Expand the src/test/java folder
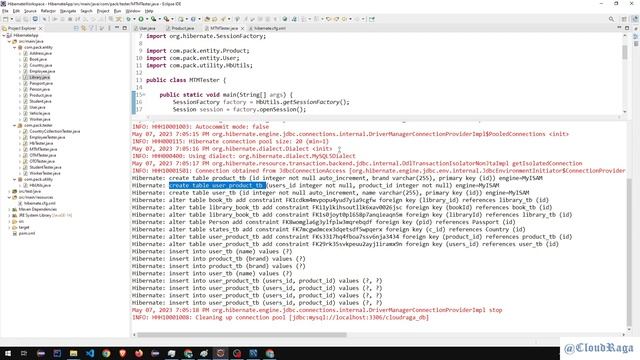 [x=9, y=191]
